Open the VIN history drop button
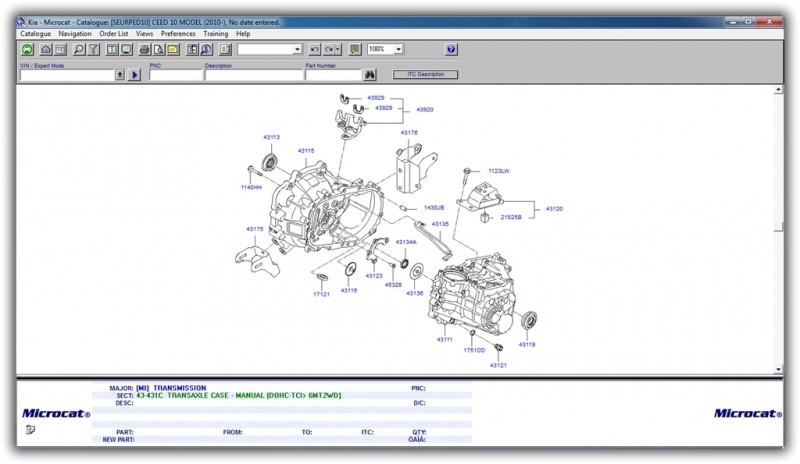 point(119,75)
